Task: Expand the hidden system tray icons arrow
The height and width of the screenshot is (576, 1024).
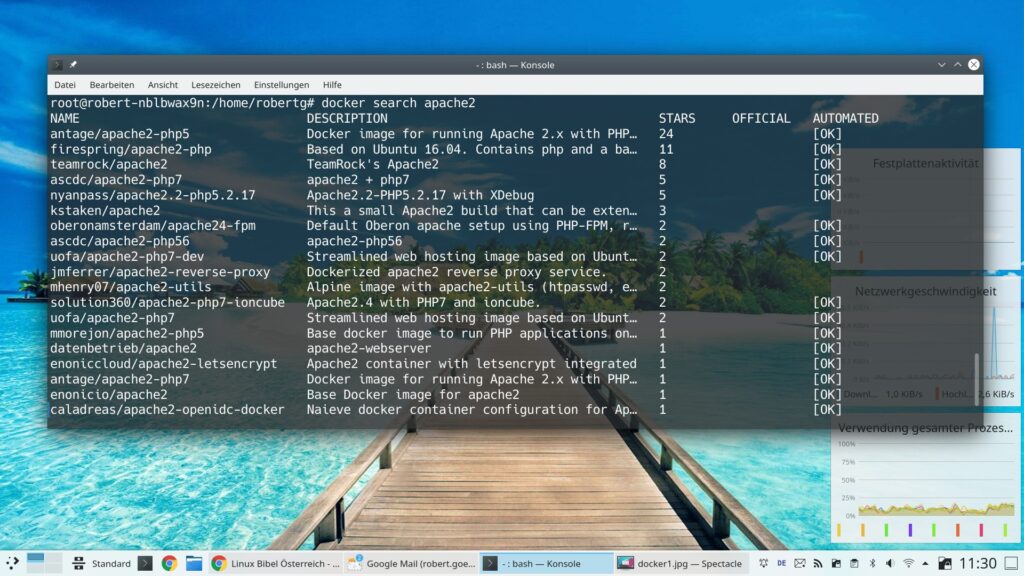Action: coord(925,563)
